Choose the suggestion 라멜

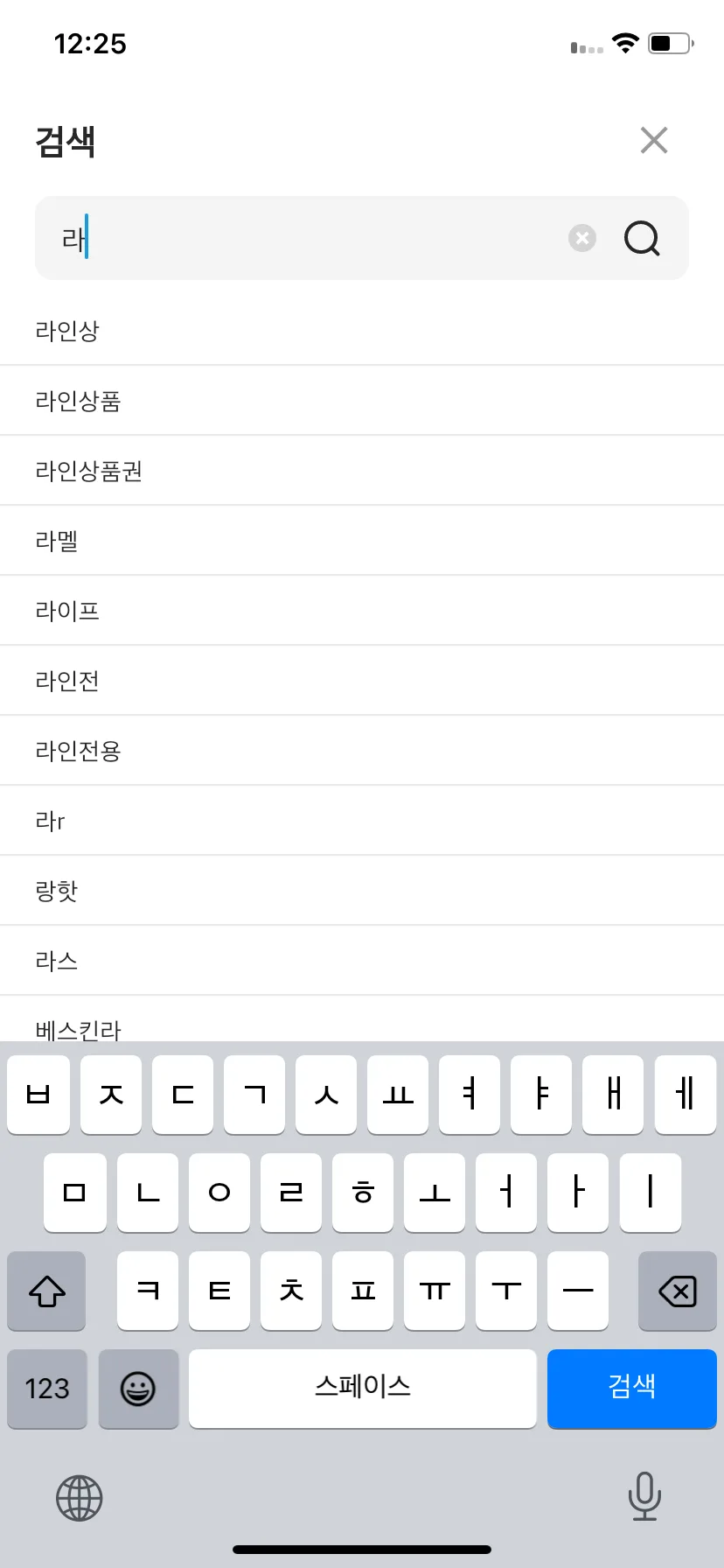click(362, 541)
